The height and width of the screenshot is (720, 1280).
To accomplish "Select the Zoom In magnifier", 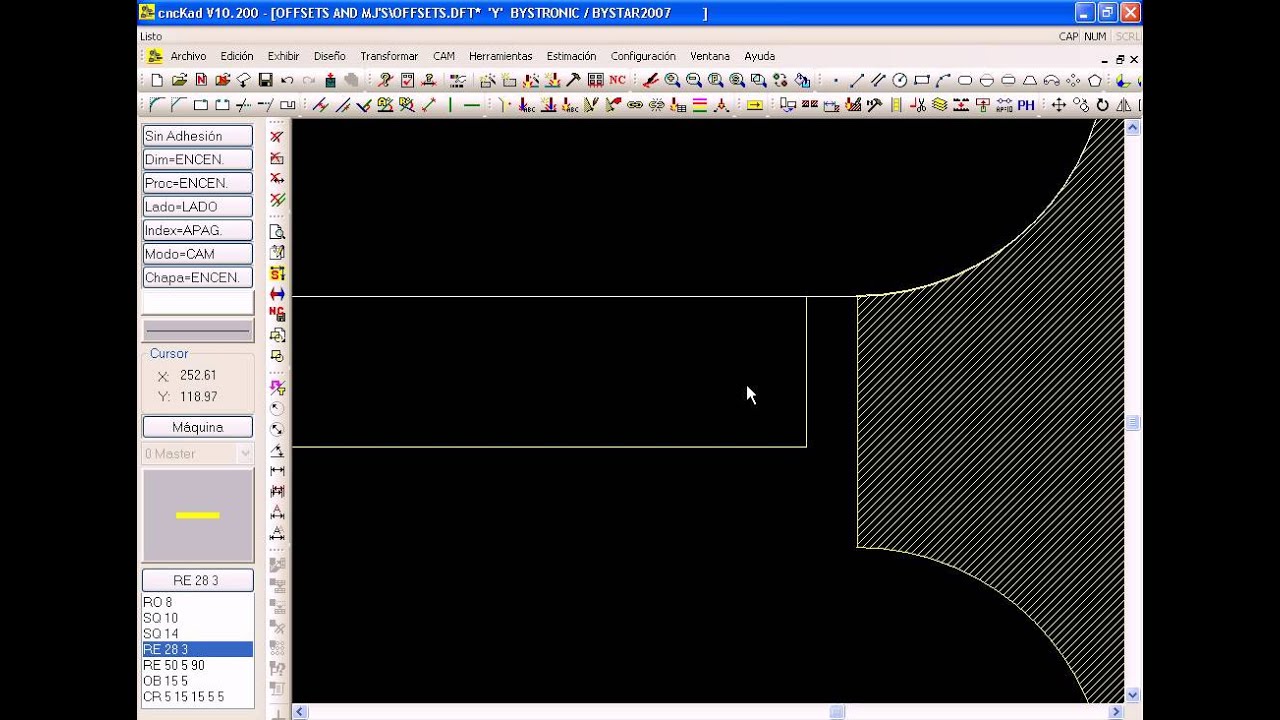I will point(672,80).
